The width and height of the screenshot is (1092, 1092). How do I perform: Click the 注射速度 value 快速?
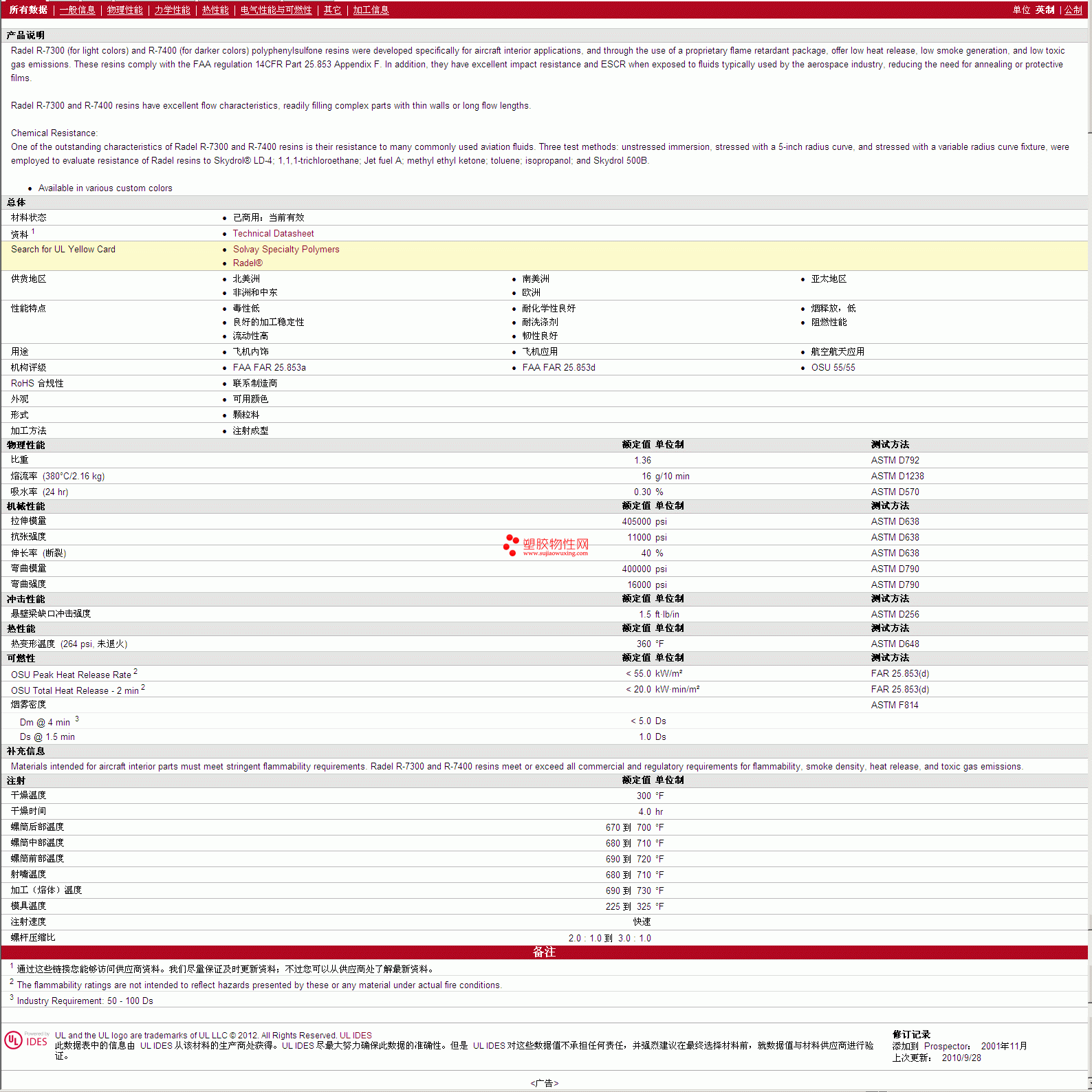(642, 922)
